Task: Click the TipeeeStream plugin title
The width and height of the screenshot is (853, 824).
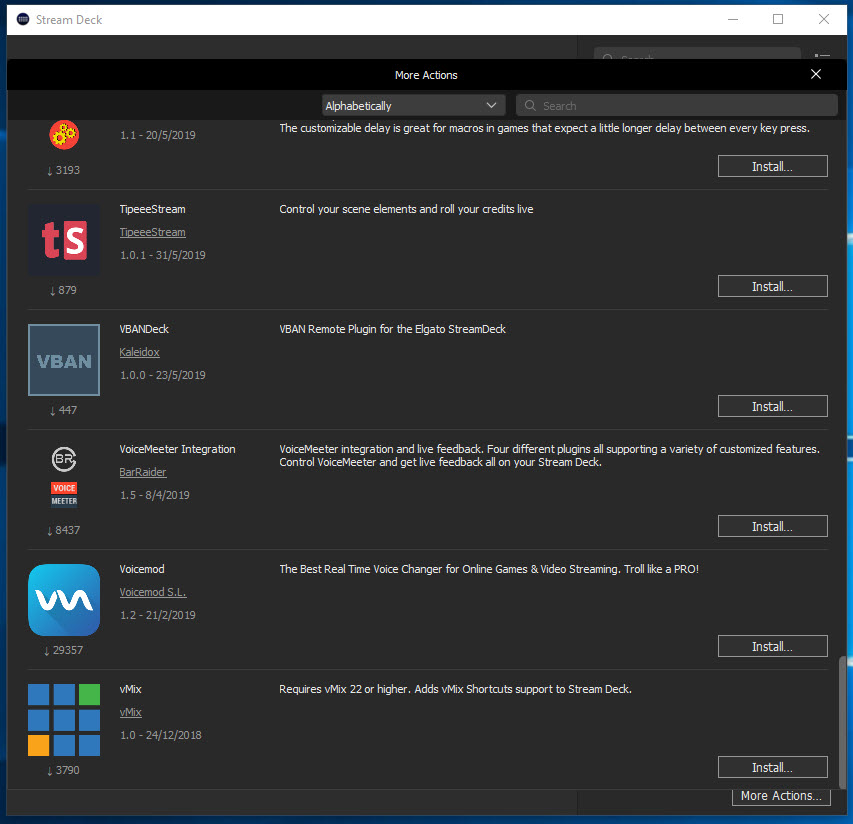Action: click(x=152, y=209)
